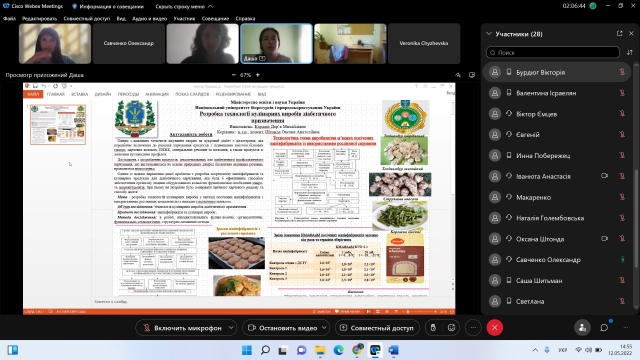Open the Аудио и видео menu
The width and height of the screenshot is (640, 360).
(149, 18)
